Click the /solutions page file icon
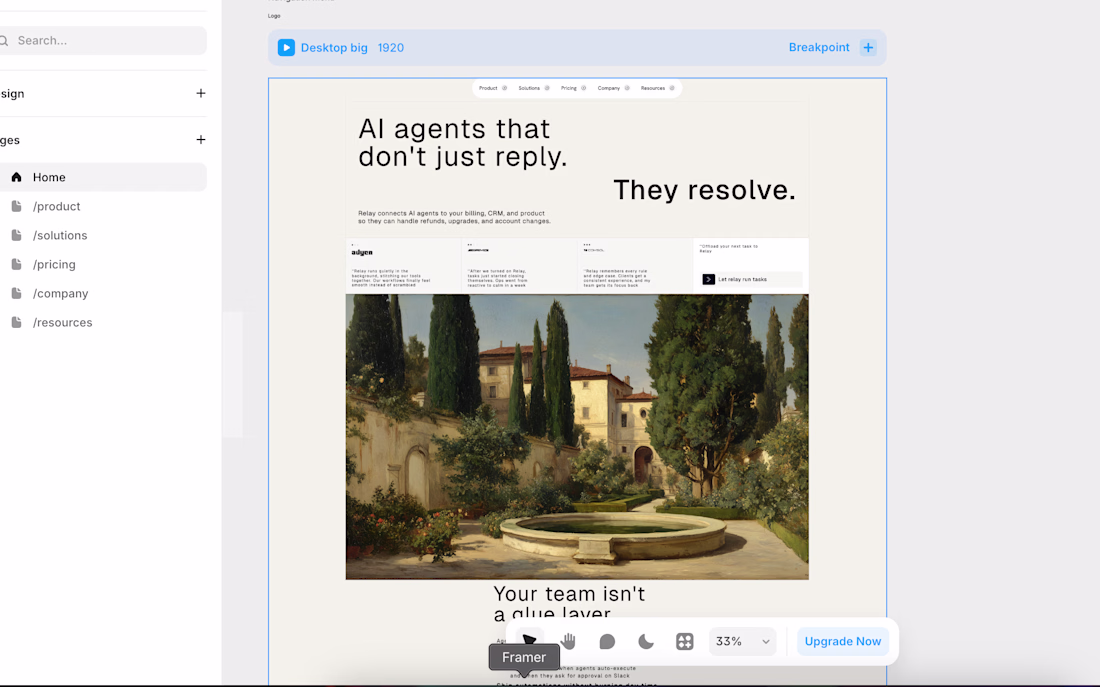 pyautogui.click(x=16, y=235)
